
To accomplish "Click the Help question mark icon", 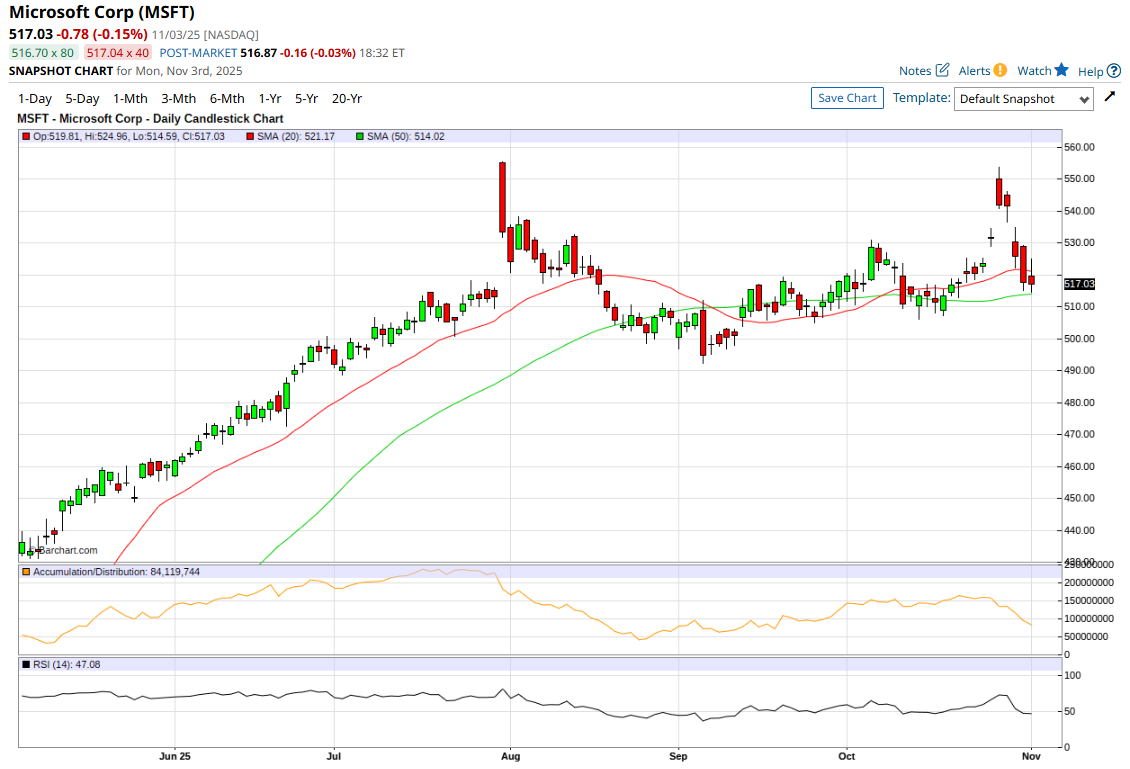I will [1114, 71].
